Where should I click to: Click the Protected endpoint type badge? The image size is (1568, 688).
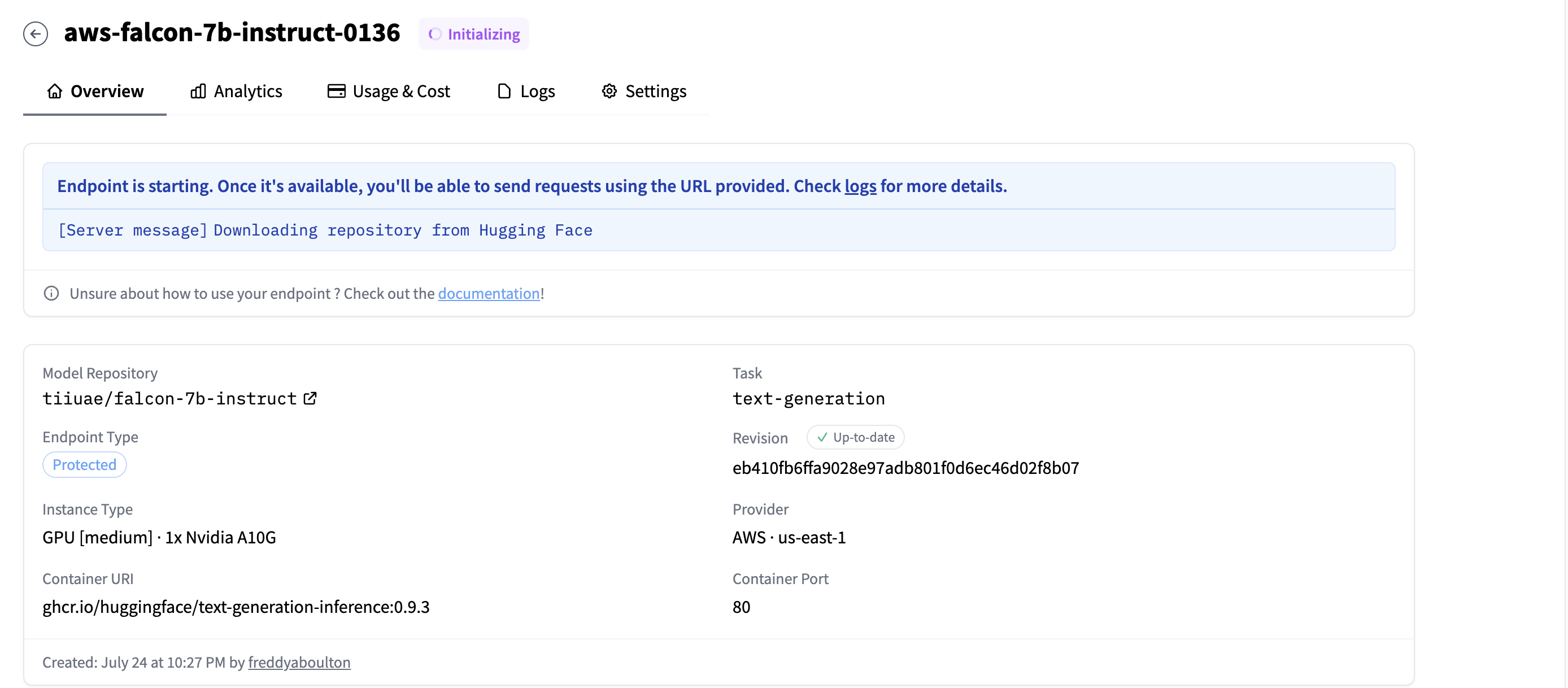click(84, 464)
